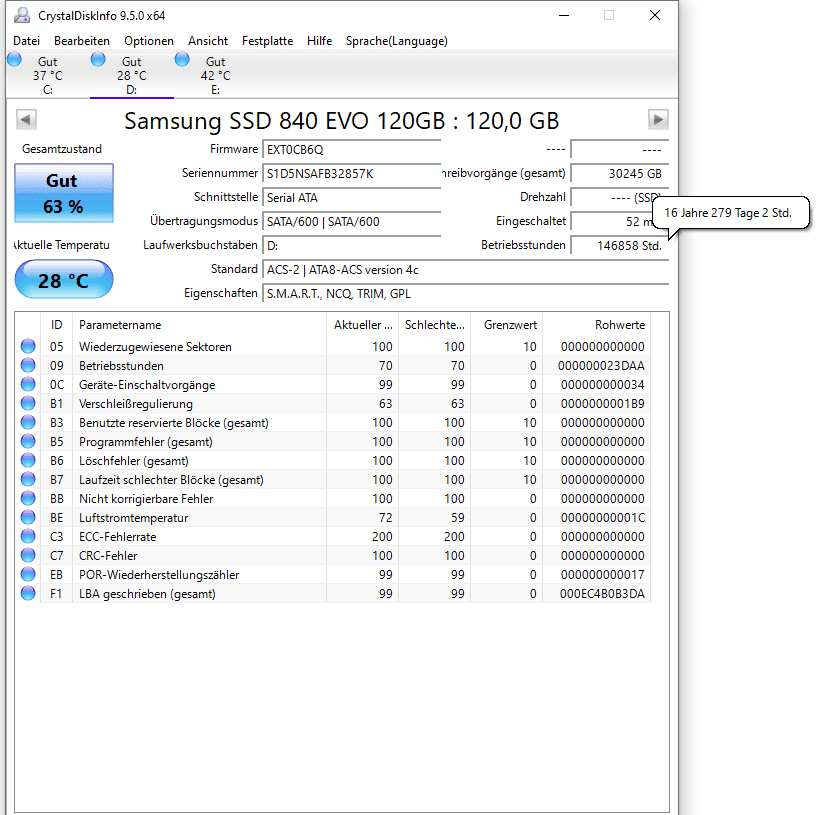818x815 pixels.
Task: Click the Gut 63 % health status button
Action: 64,193
